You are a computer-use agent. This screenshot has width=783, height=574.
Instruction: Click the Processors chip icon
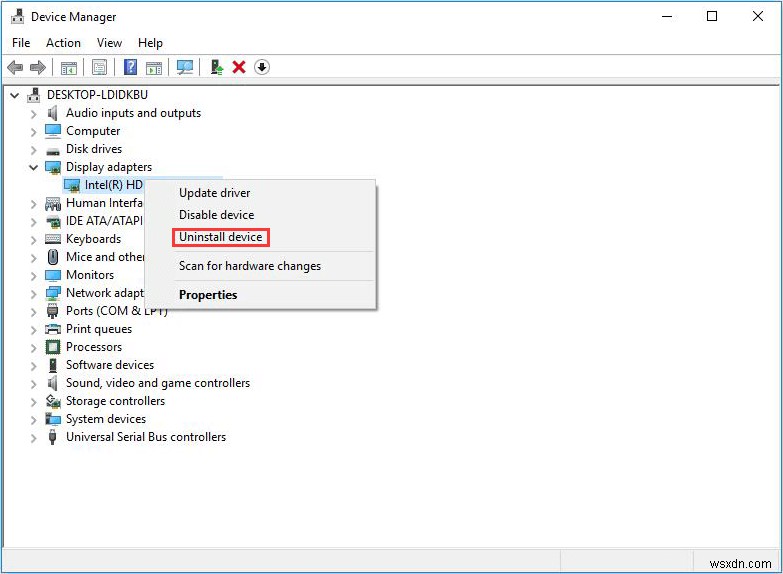click(53, 347)
